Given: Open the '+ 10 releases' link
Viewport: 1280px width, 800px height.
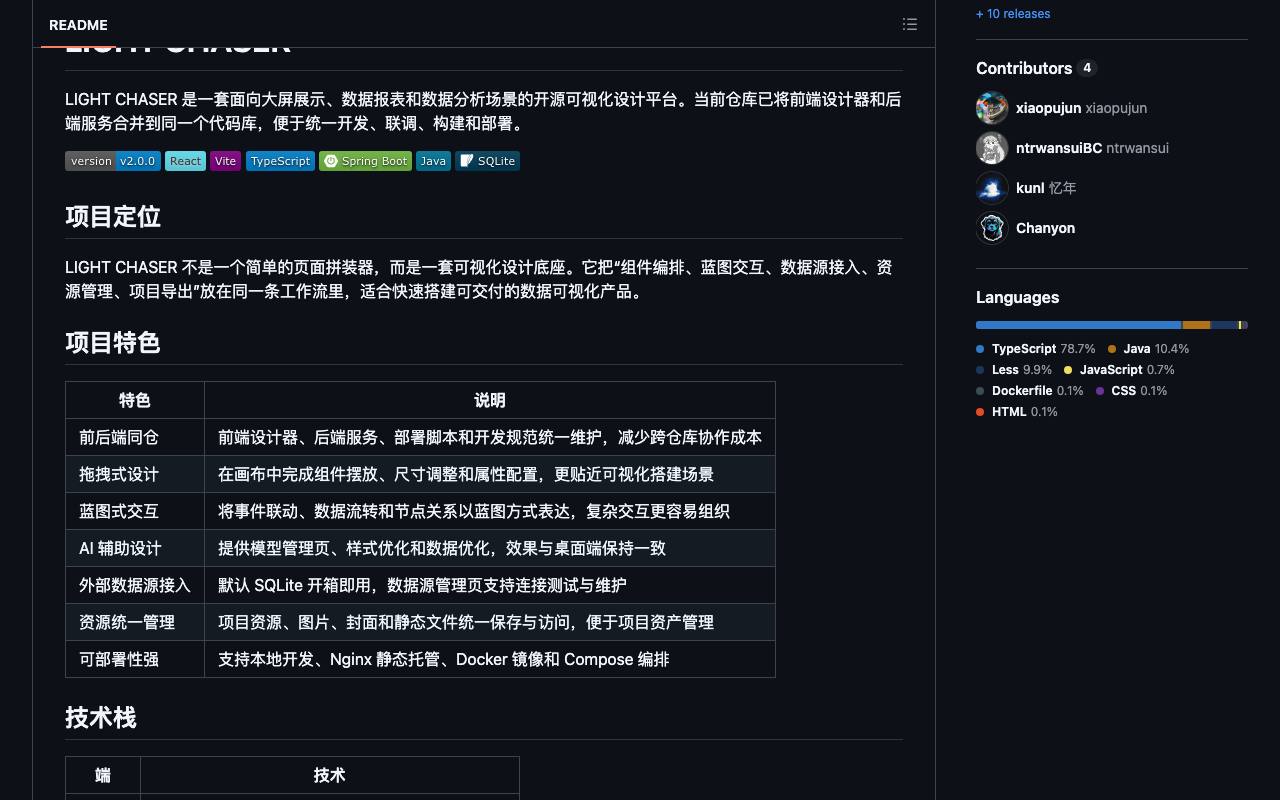Looking at the screenshot, I should pyautogui.click(x=1013, y=14).
